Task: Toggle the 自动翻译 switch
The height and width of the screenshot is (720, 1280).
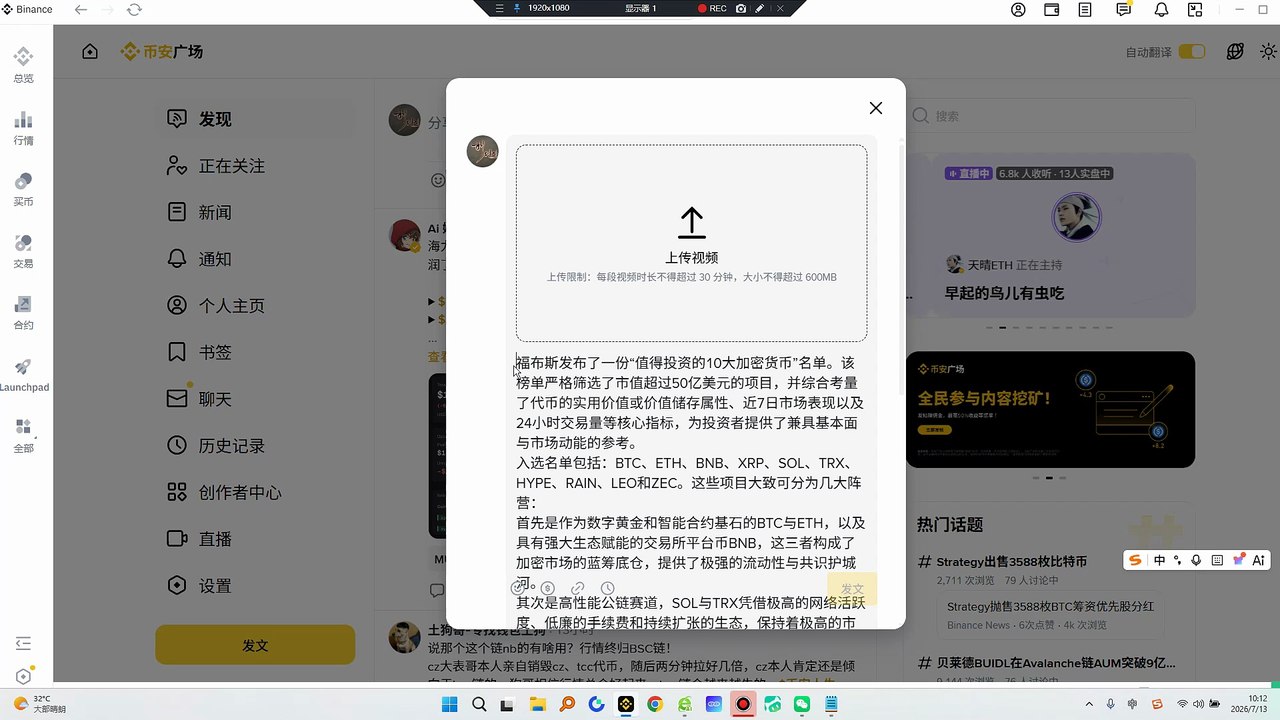Action: pyautogui.click(x=1192, y=52)
